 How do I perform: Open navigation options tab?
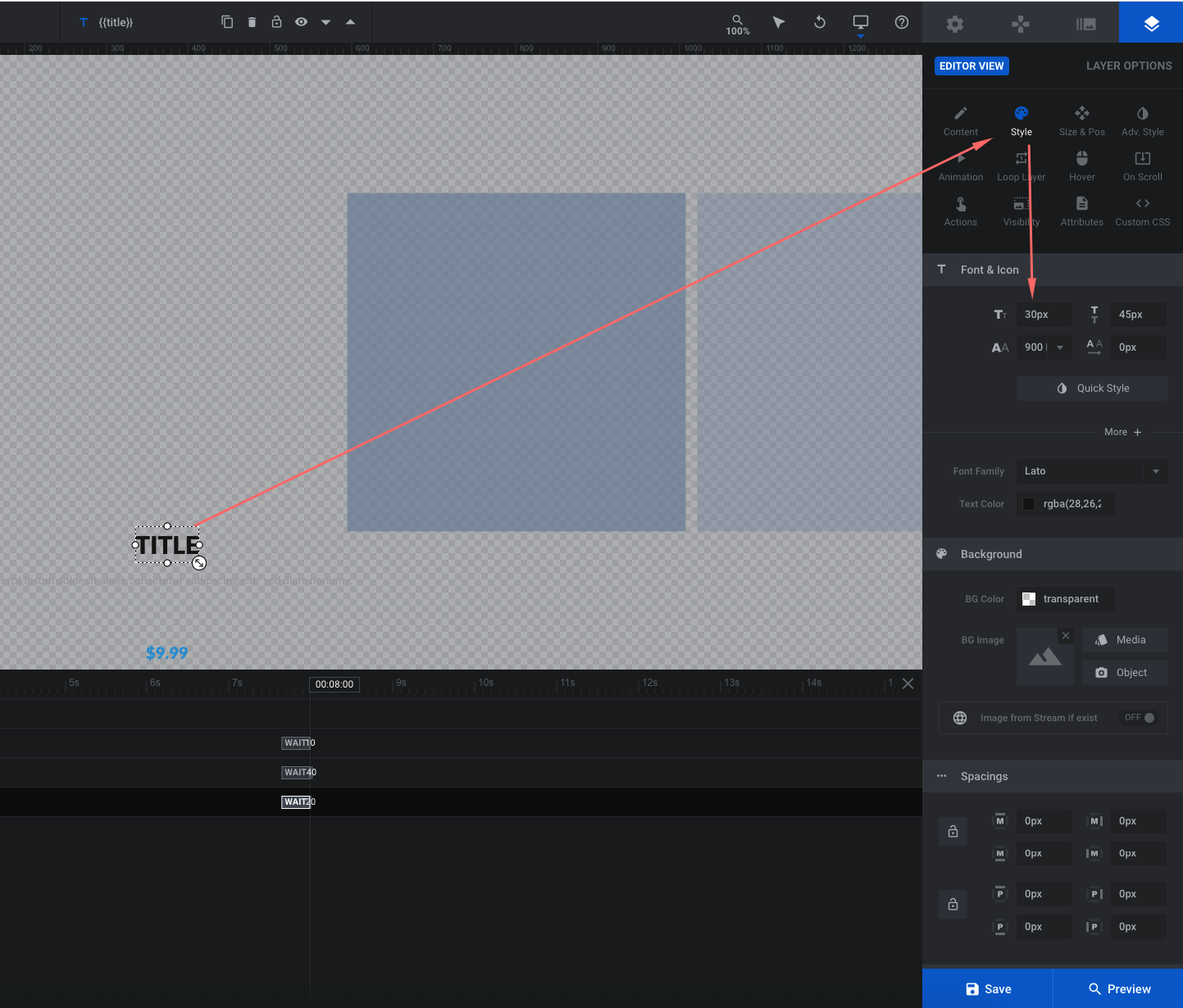1021,24
